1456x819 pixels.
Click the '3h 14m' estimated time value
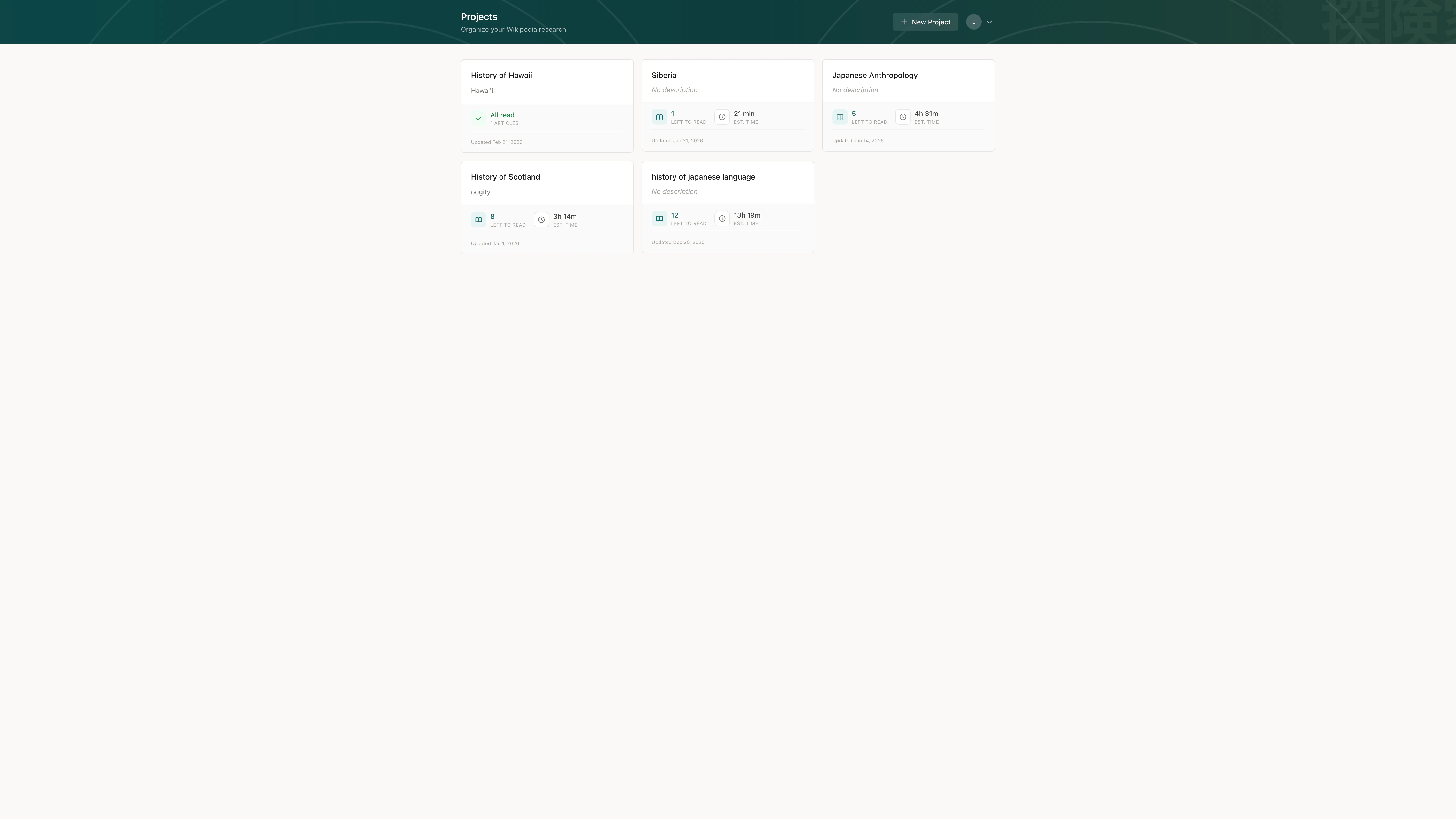point(565,216)
